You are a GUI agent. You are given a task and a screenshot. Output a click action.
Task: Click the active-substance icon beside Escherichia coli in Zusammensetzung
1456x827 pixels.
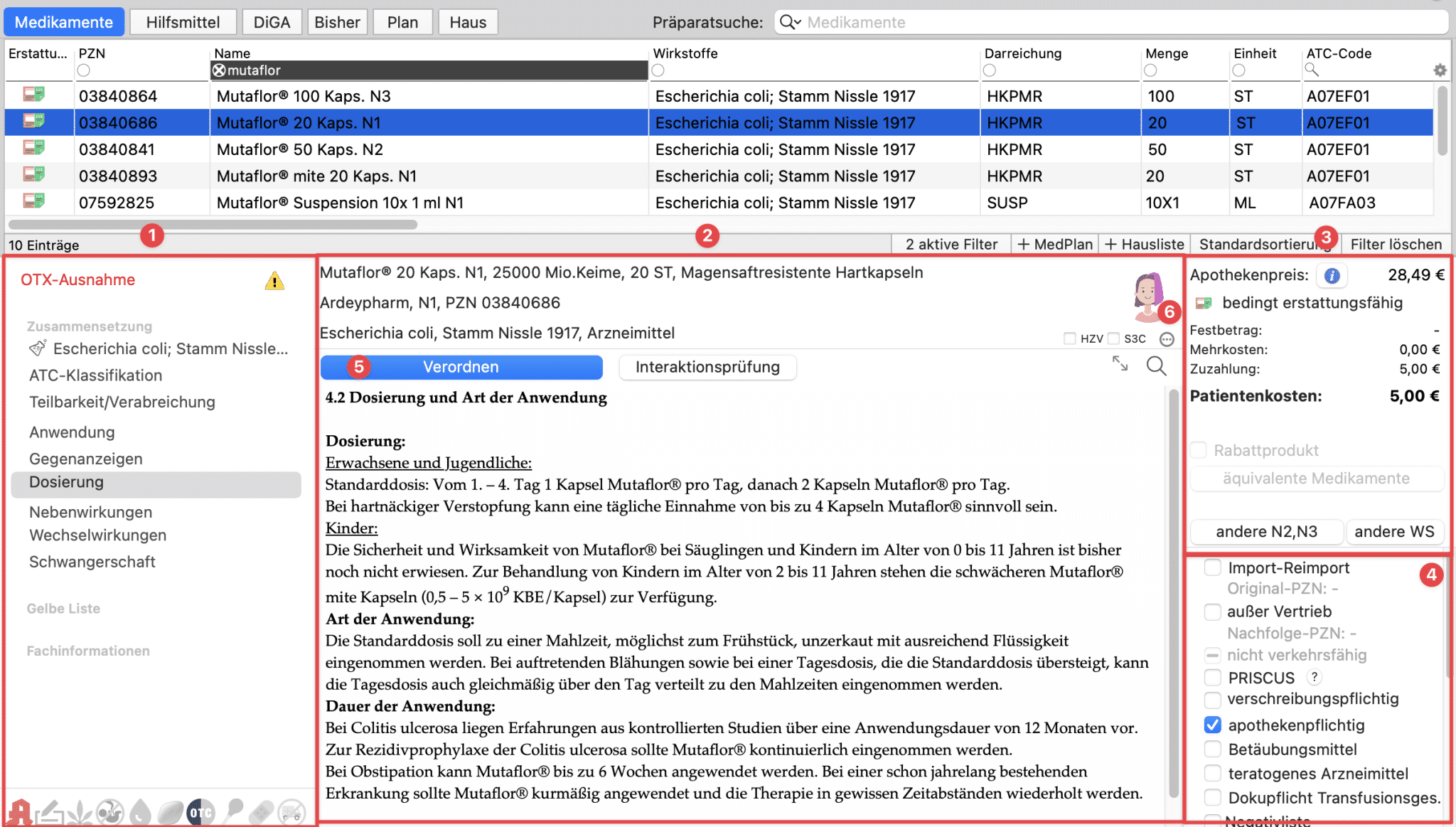pos(38,348)
